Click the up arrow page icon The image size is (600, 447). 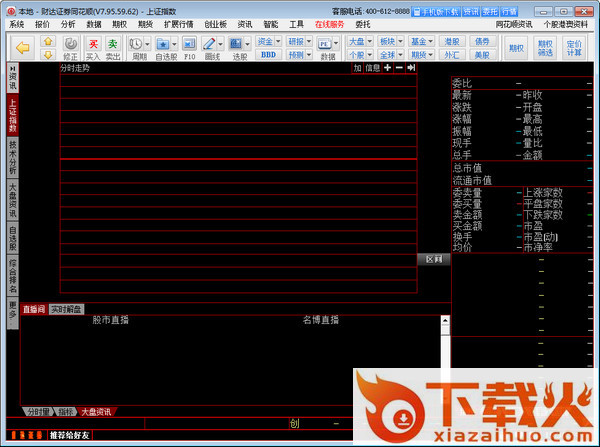pos(48,41)
